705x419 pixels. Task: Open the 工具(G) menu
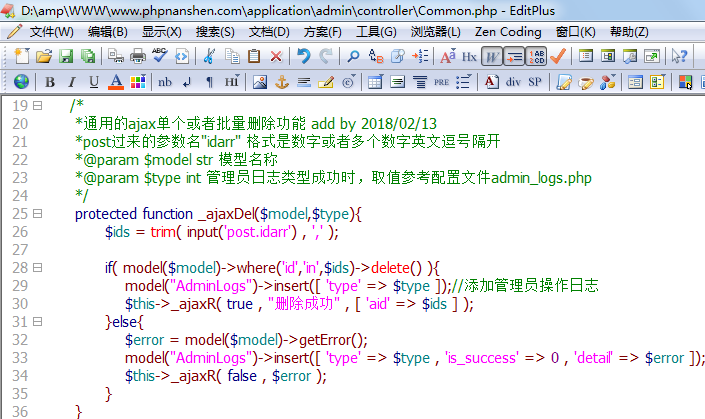pyautogui.click(x=376, y=32)
